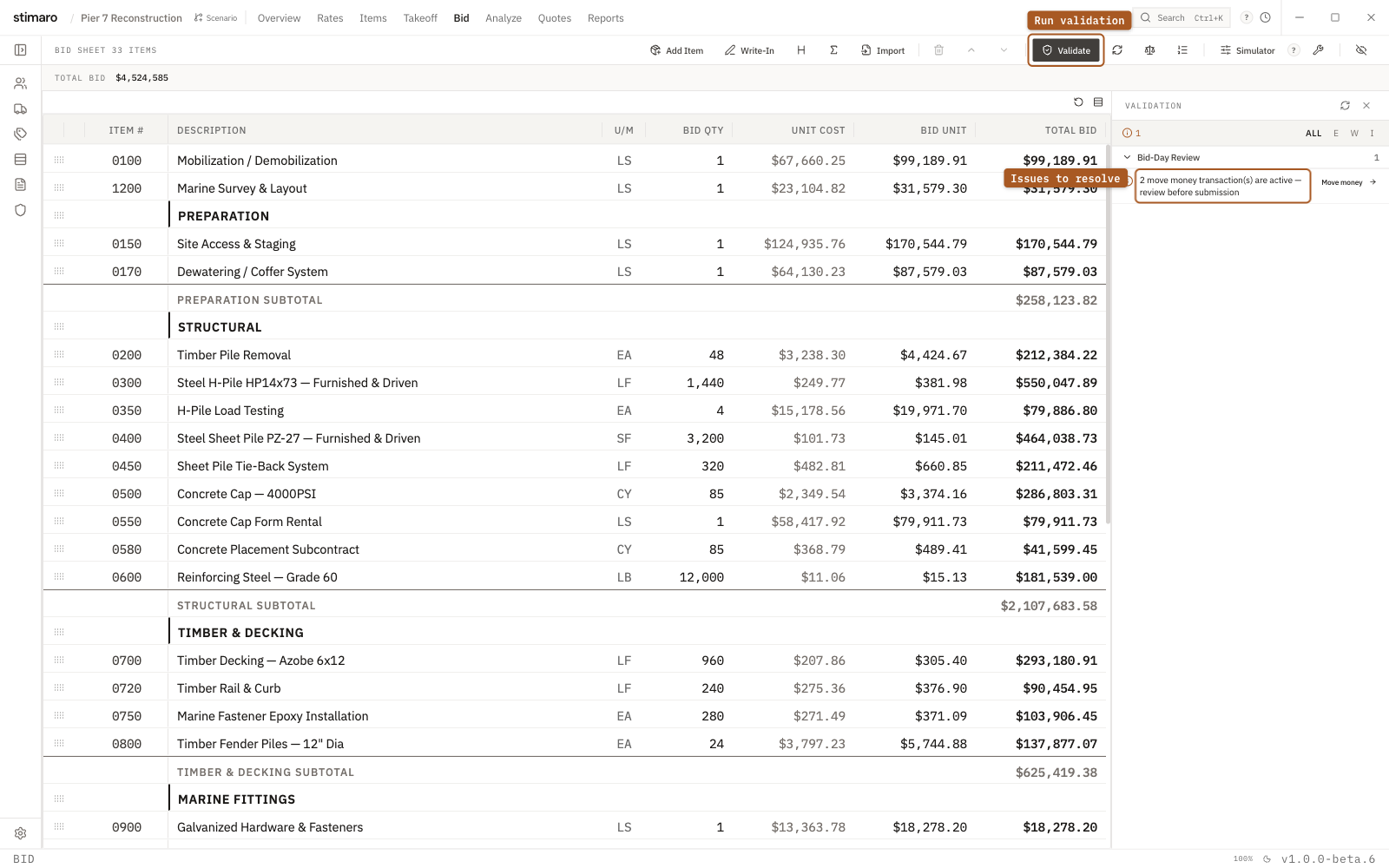The image size is (1389, 868).
Task: Open the Takeoff tab
Action: pos(420,17)
